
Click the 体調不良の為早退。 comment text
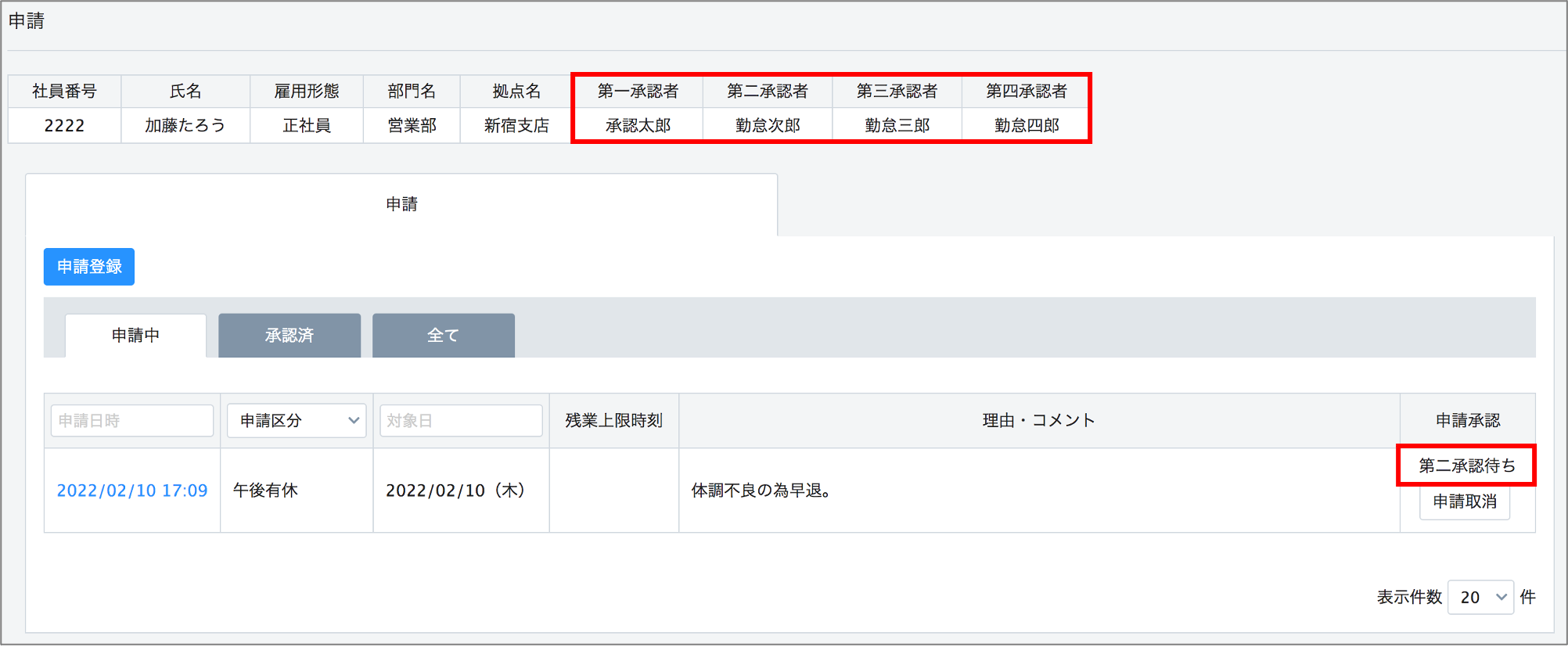[761, 491]
